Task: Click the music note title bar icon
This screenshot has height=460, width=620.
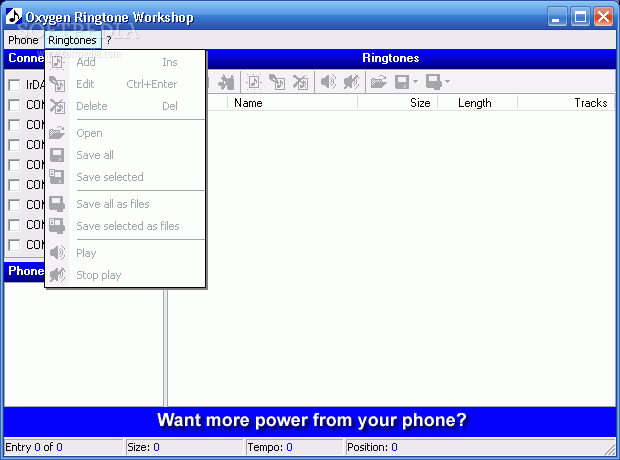Action: 13,17
